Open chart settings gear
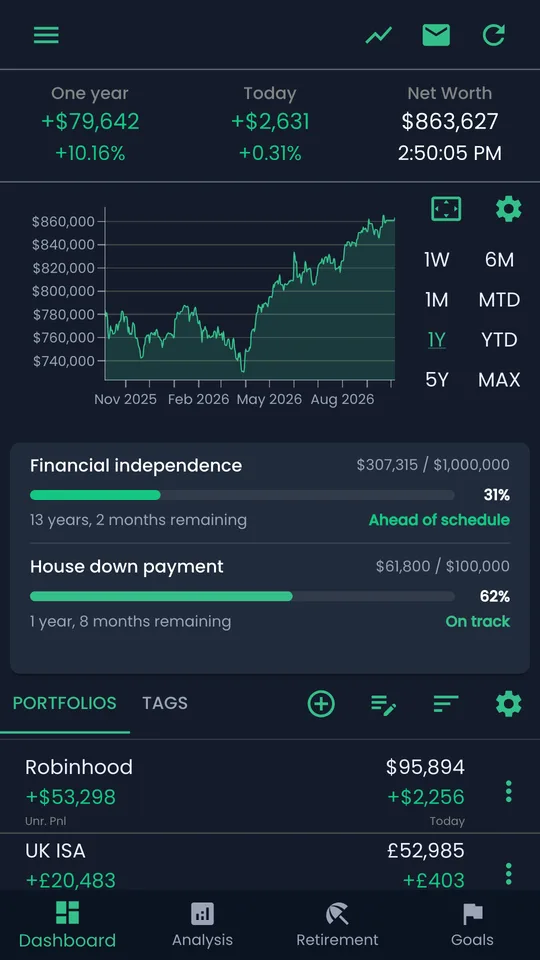The height and width of the screenshot is (960, 540). click(508, 209)
